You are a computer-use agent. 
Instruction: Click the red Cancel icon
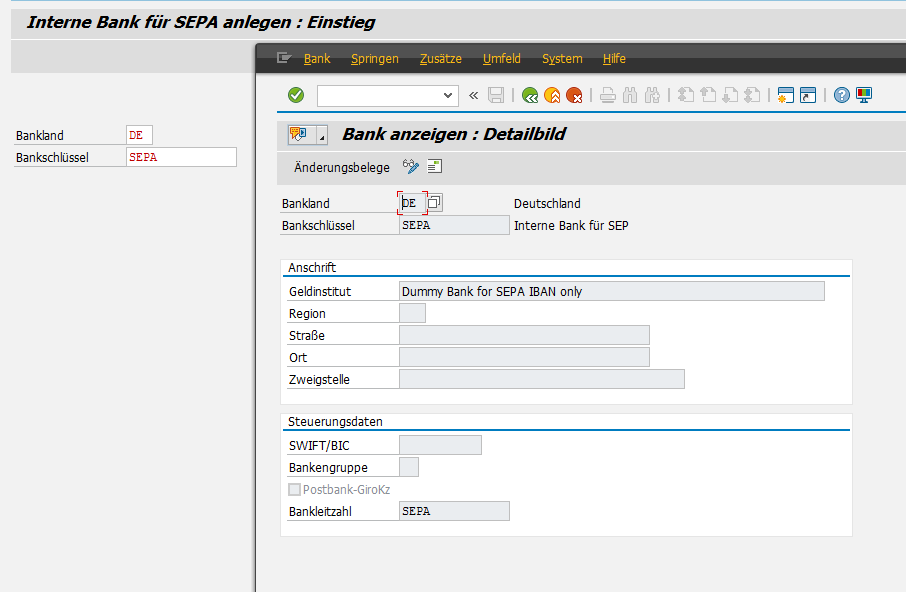coord(574,96)
